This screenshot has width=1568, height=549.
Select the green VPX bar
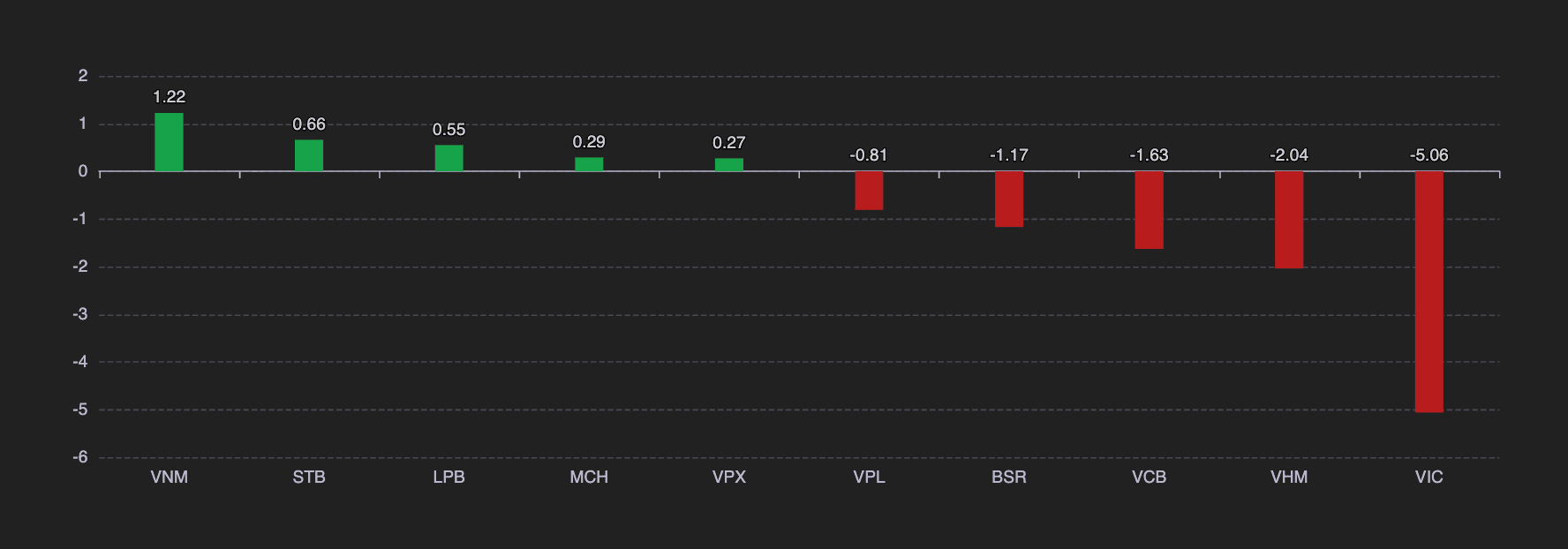(729, 165)
